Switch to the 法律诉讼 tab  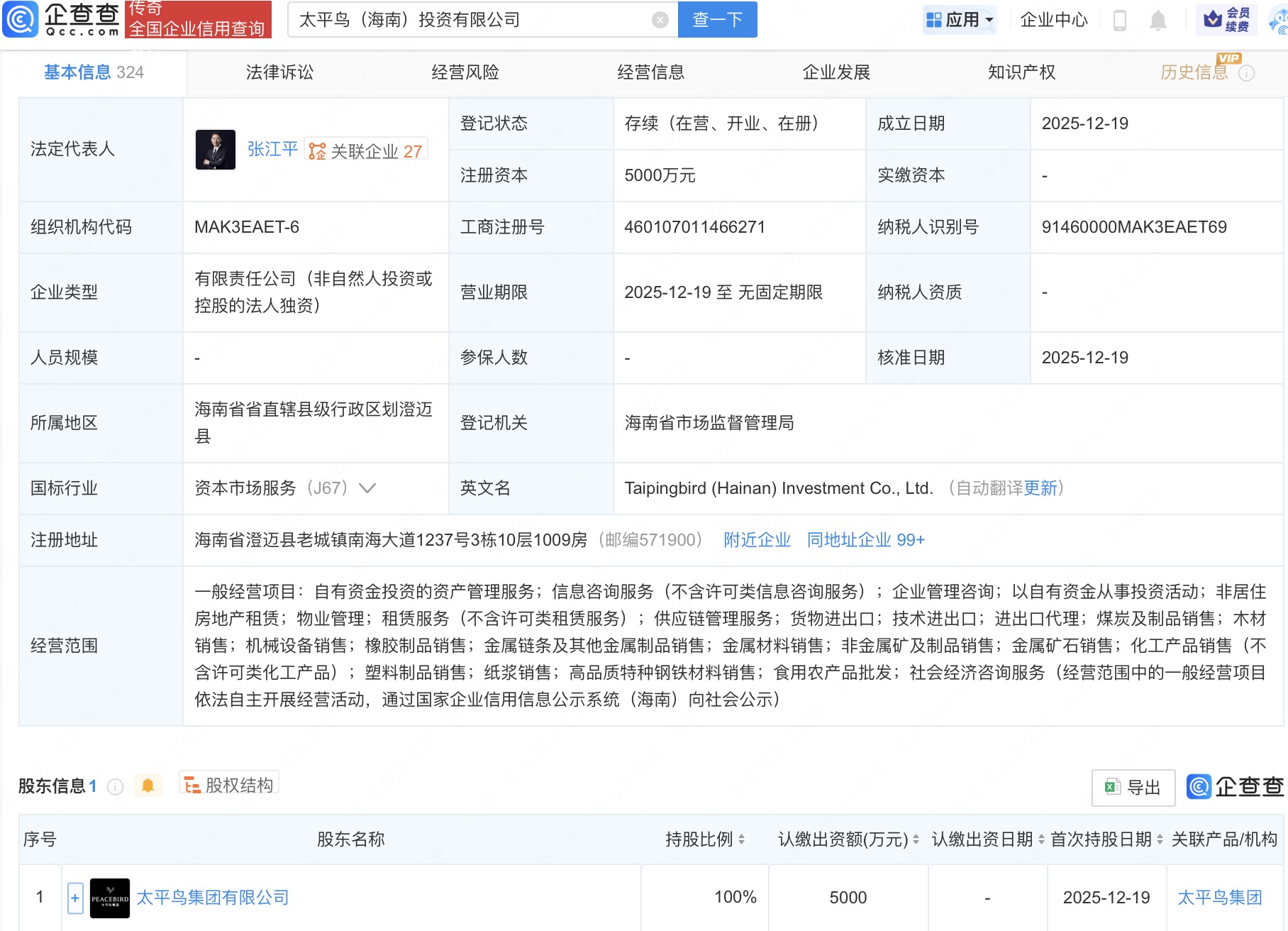(279, 72)
